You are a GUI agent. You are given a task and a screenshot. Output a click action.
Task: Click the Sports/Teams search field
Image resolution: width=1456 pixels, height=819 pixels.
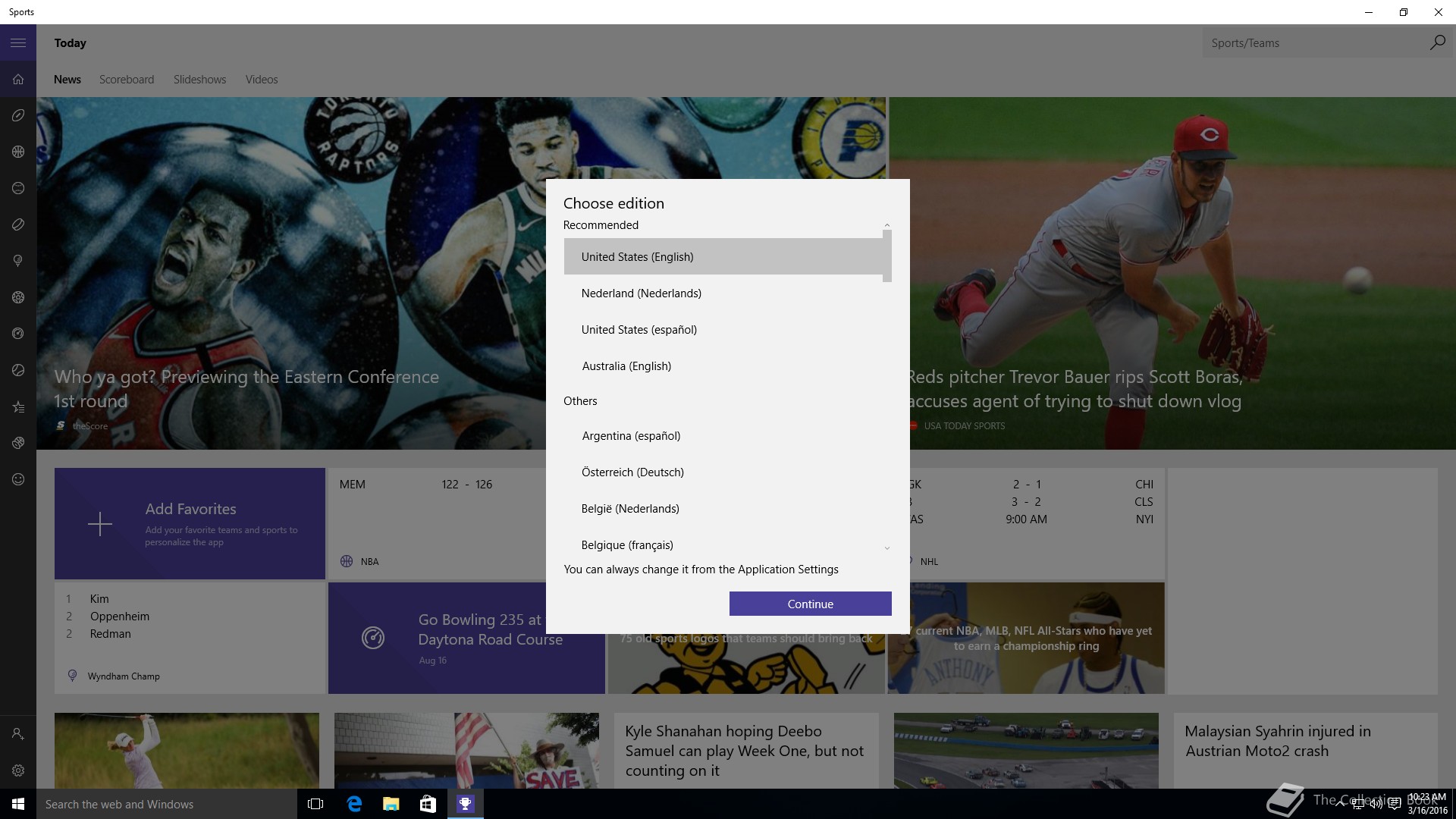pyautogui.click(x=1315, y=43)
